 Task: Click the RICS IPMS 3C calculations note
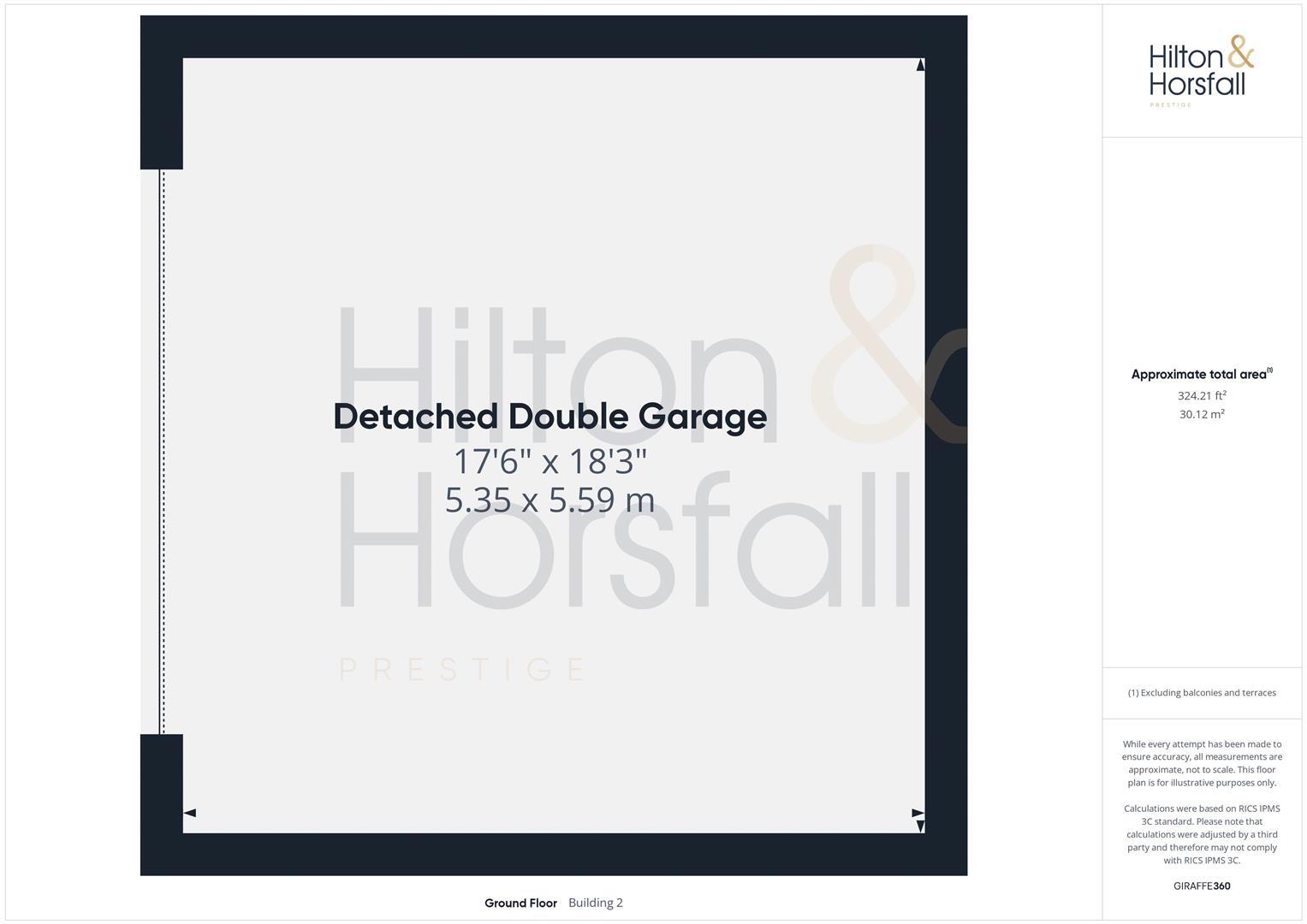tap(1201, 834)
